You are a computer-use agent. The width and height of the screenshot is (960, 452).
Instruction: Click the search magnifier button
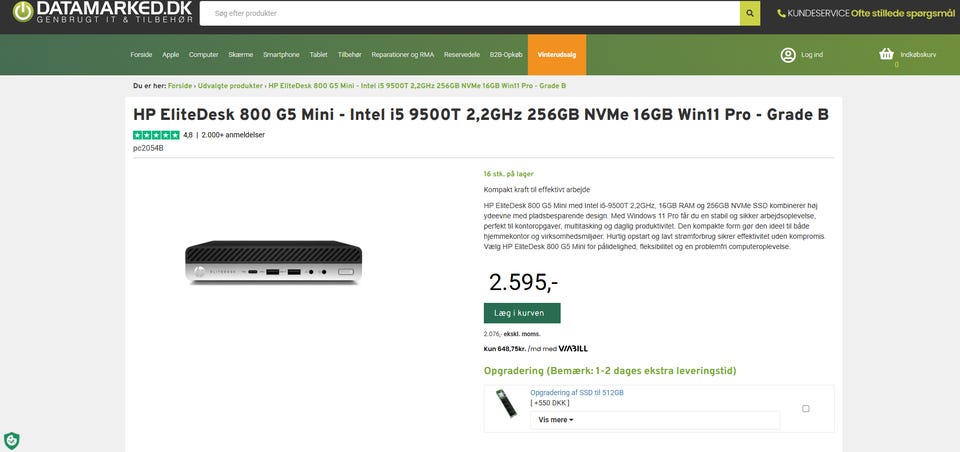click(750, 14)
